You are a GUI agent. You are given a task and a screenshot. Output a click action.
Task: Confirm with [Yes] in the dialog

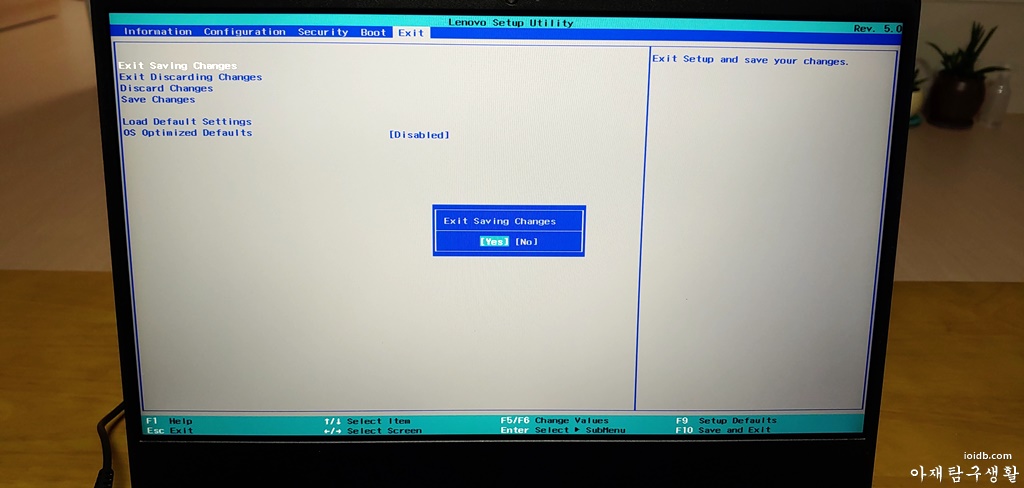(x=494, y=241)
